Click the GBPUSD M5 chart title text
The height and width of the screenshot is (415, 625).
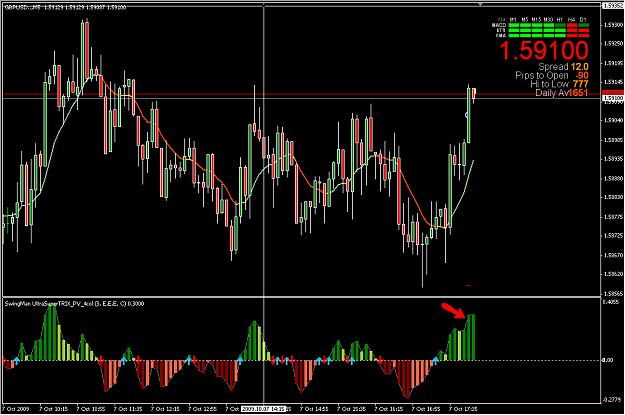pos(65,7)
